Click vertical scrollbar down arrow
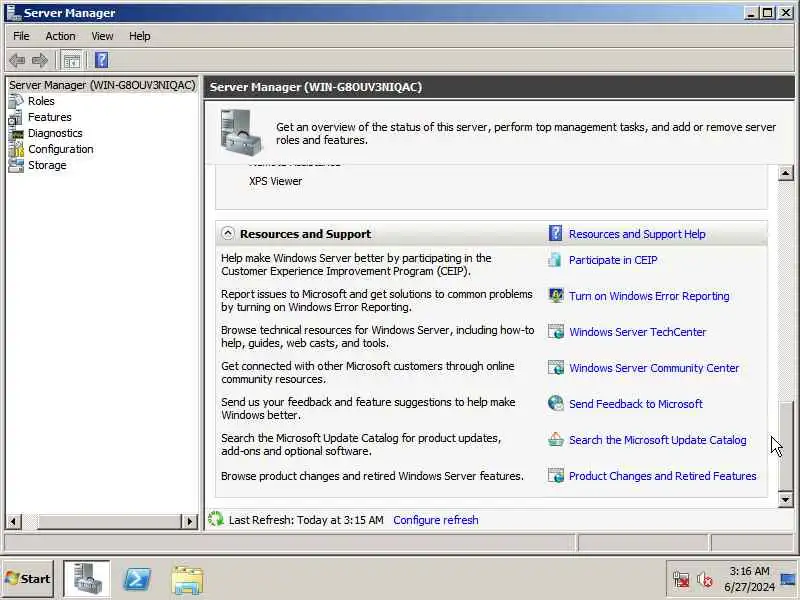Viewport: 800px width, 600px height. [786, 499]
